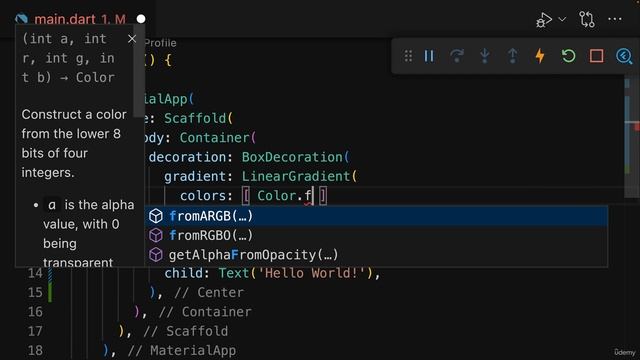Screen dimensions: 640x360
Task: Click the Step Over debug button
Action: coord(457,56)
